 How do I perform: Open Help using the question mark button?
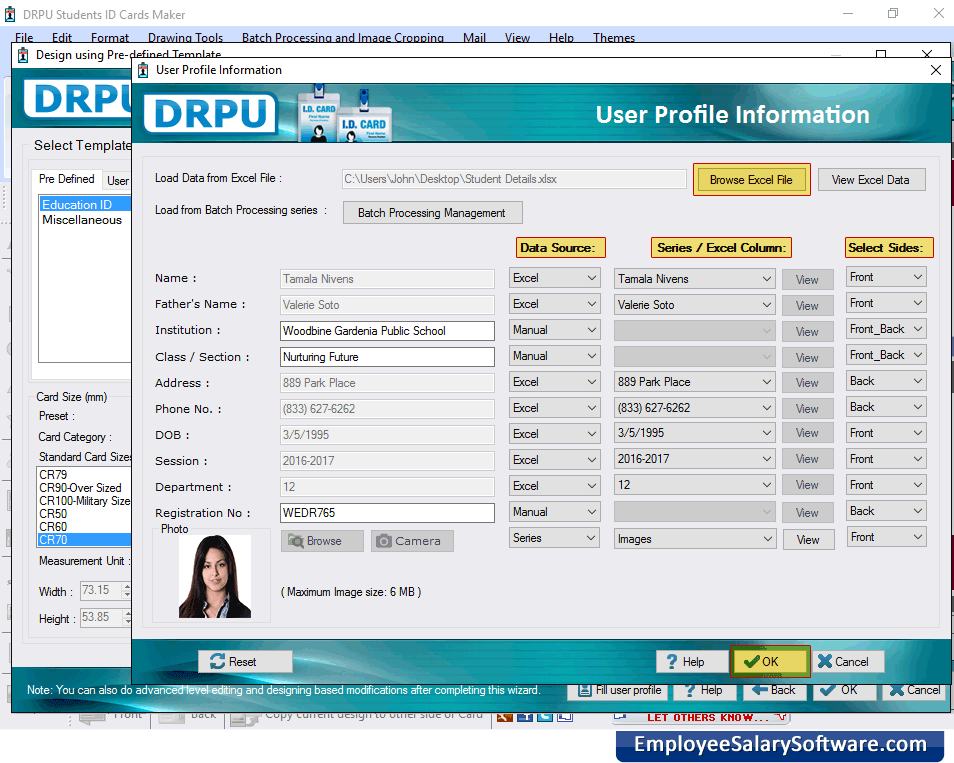(x=692, y=661)
